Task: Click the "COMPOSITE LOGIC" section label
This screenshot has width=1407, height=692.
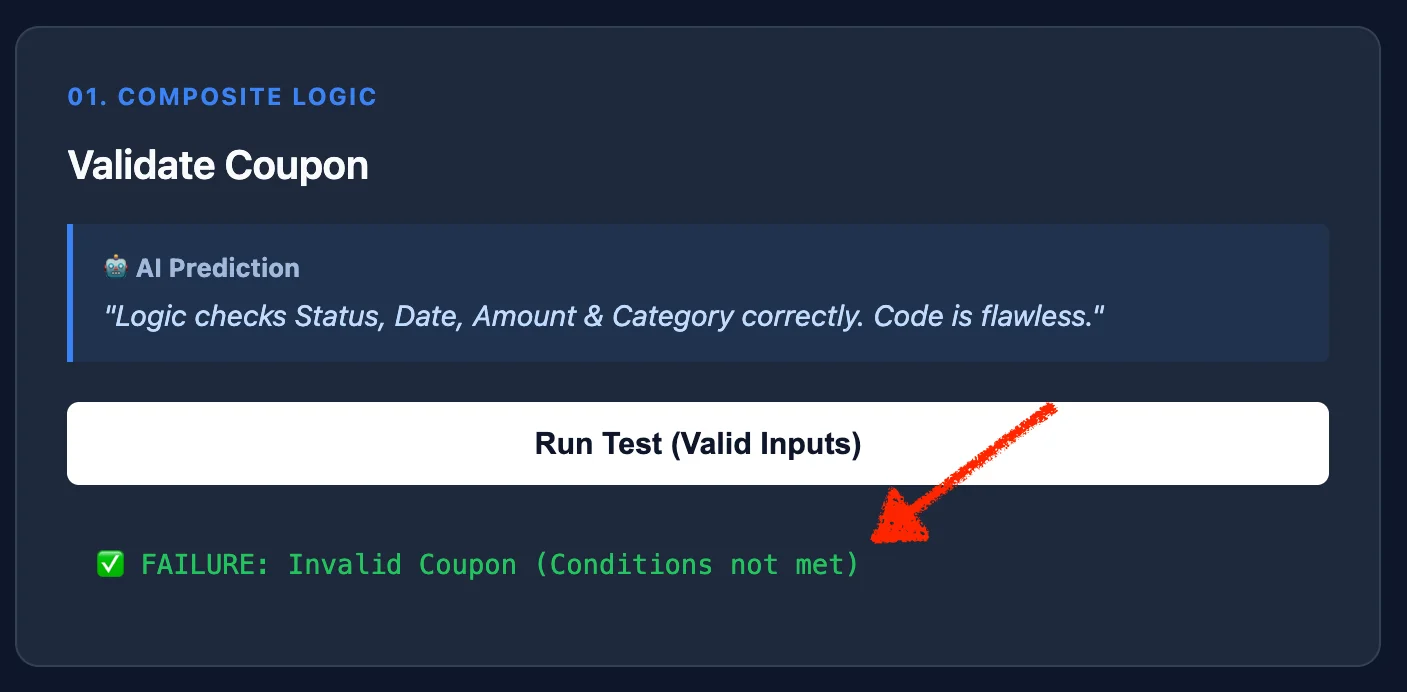Action: click(x=247, y=97)
